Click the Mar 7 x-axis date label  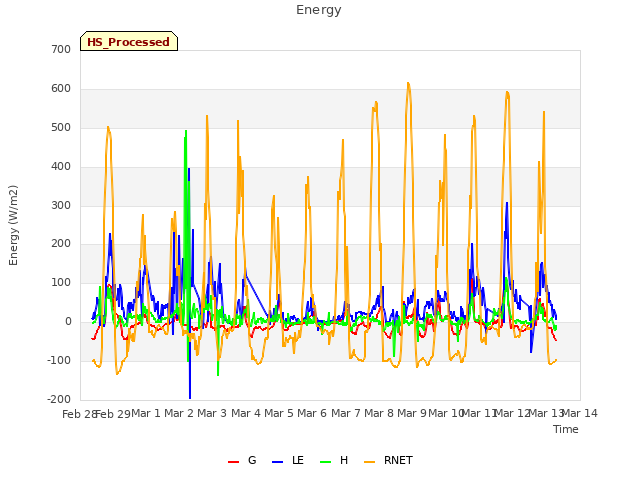[x=346, y=413]
